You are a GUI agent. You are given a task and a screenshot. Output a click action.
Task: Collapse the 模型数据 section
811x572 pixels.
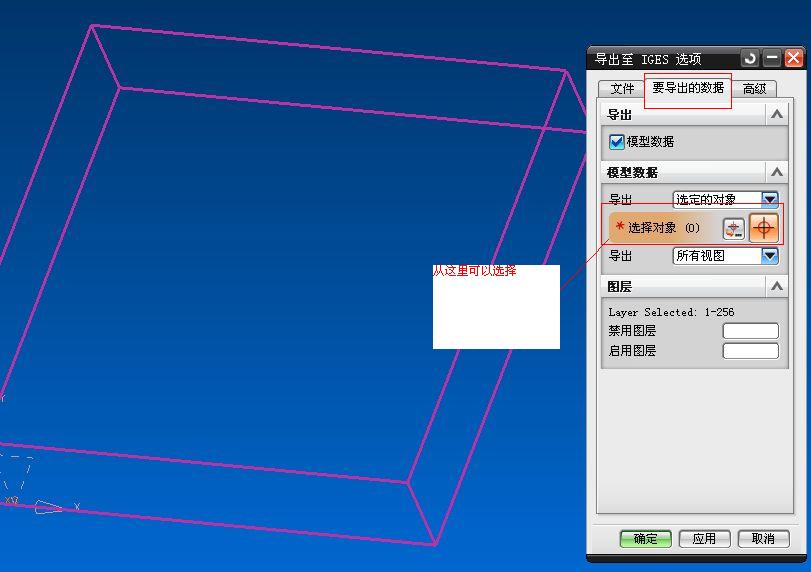776,172
